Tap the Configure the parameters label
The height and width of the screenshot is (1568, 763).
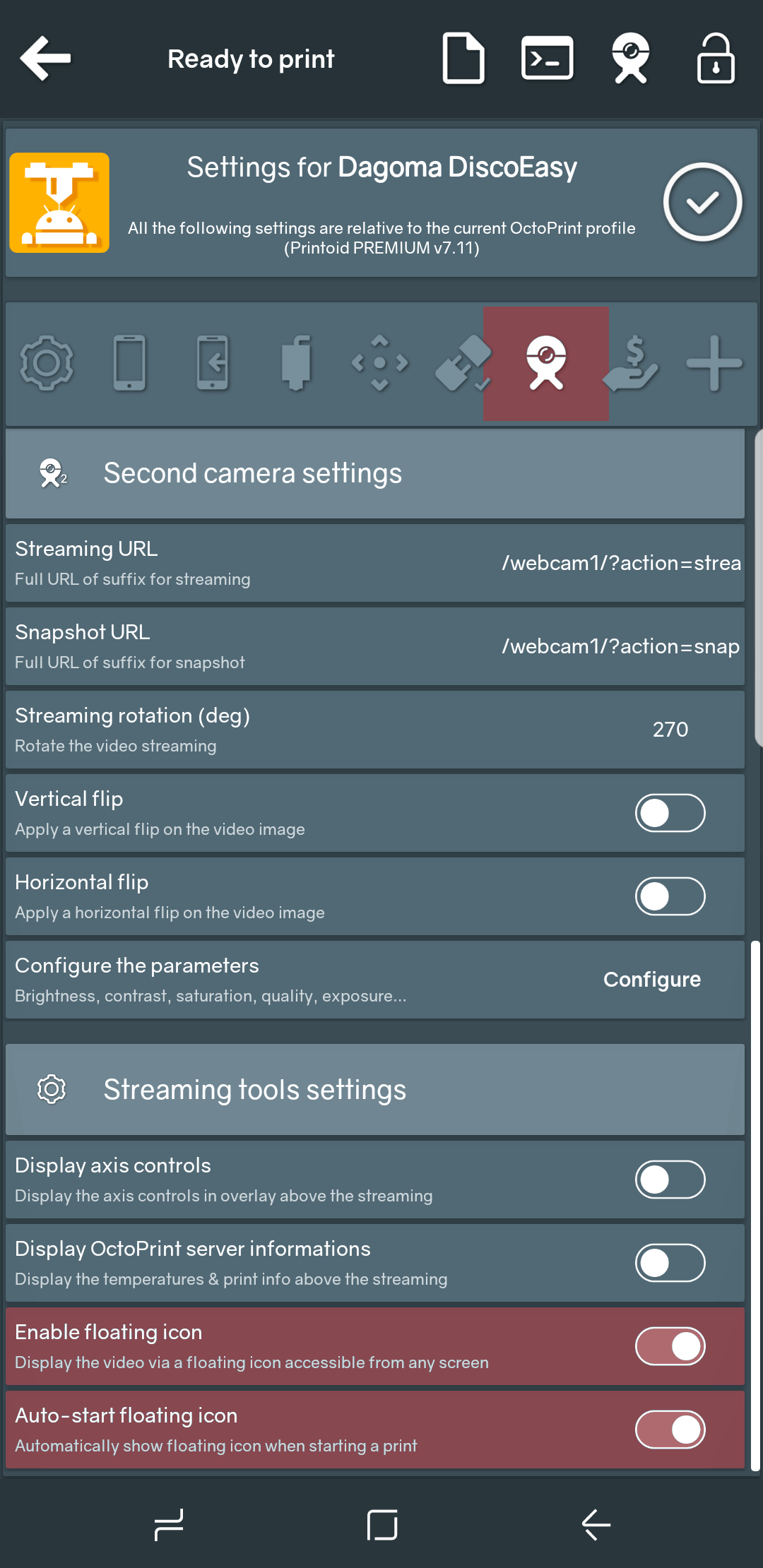pos(137,966)
